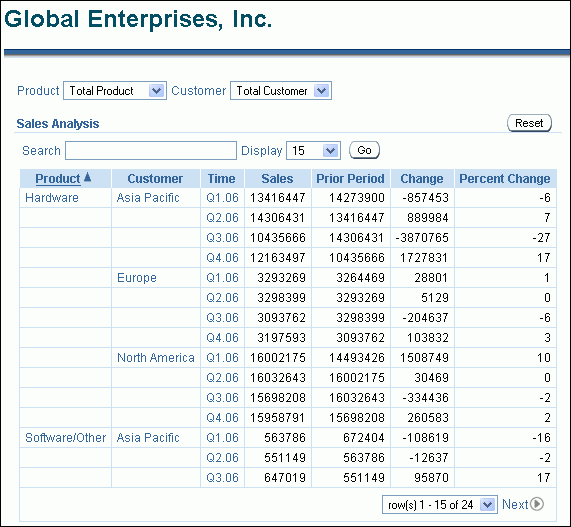Click the percent change value -27
571x527 pixels.
(x=541, y=238)
